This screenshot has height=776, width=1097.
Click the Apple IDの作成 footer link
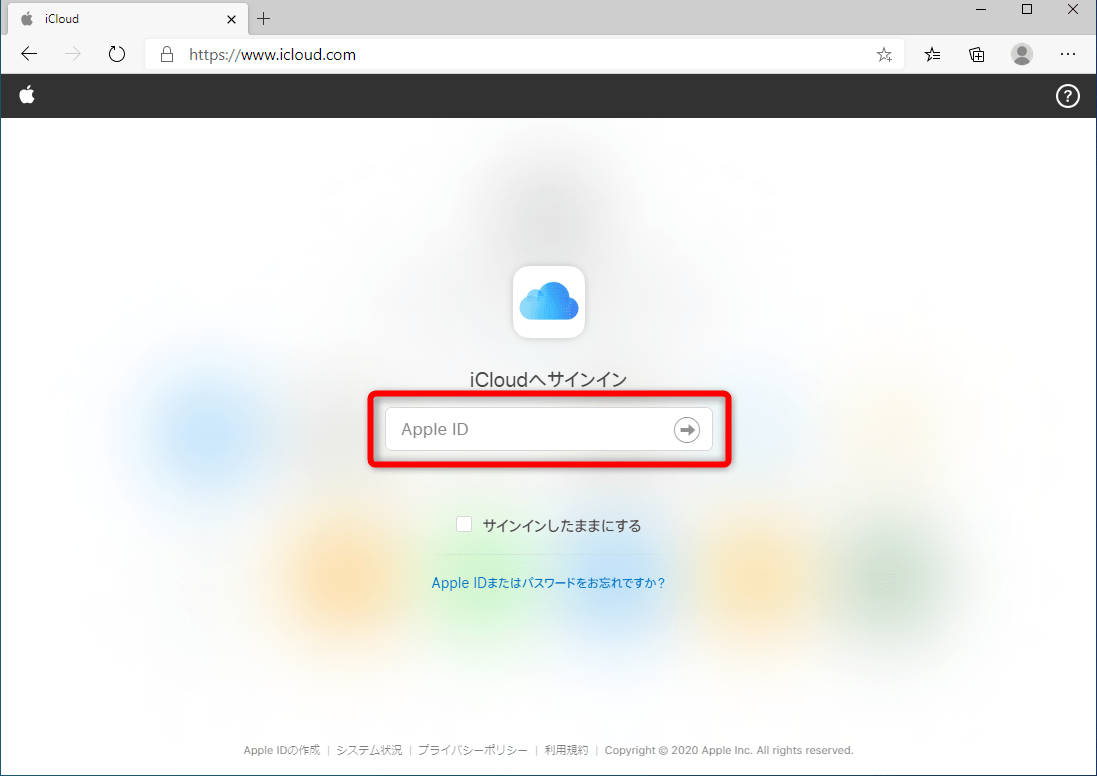click(280, 750)
